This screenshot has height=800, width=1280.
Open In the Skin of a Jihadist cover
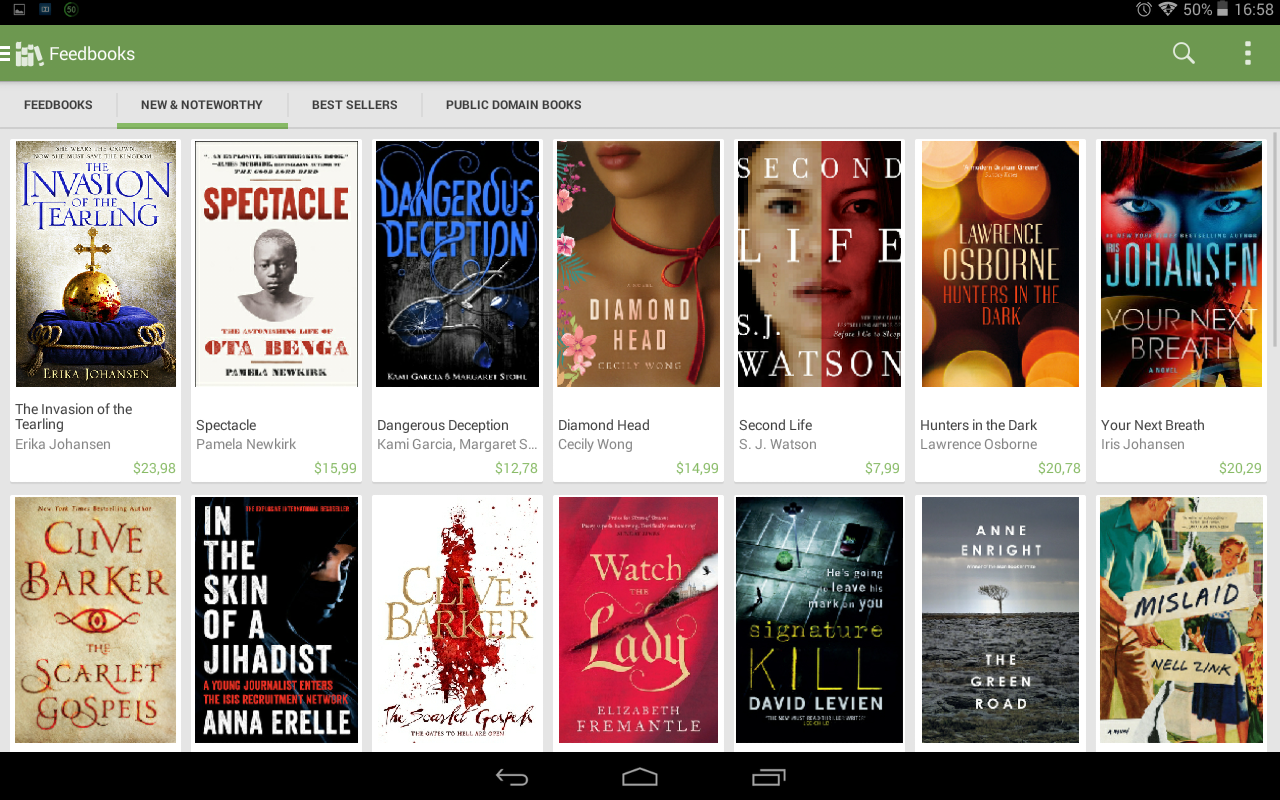[x=277, y=620]
